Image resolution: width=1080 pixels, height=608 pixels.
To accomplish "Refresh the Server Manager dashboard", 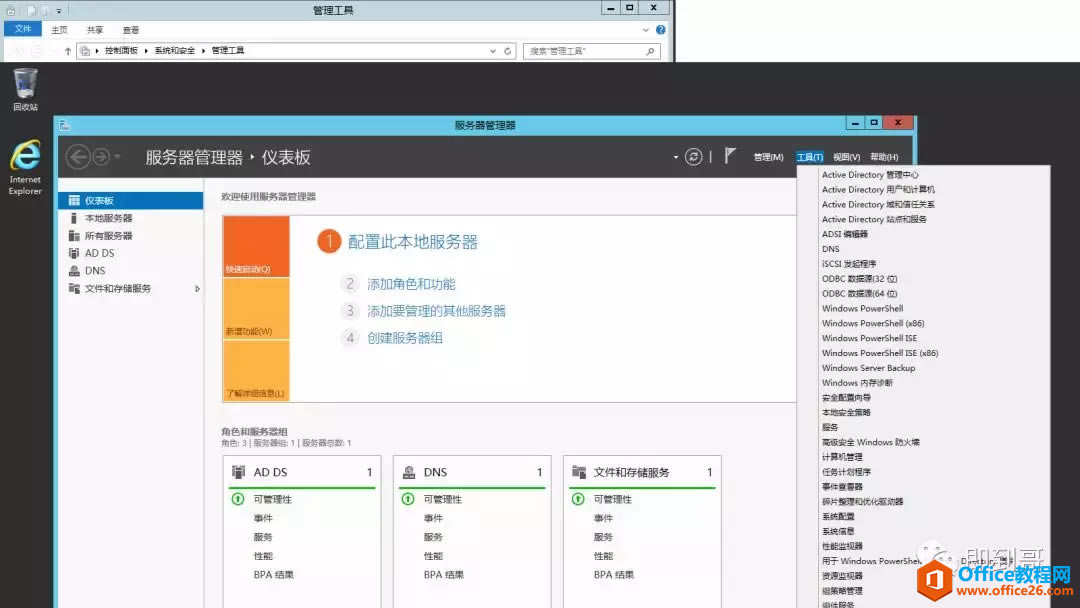I will coord(693,157).
